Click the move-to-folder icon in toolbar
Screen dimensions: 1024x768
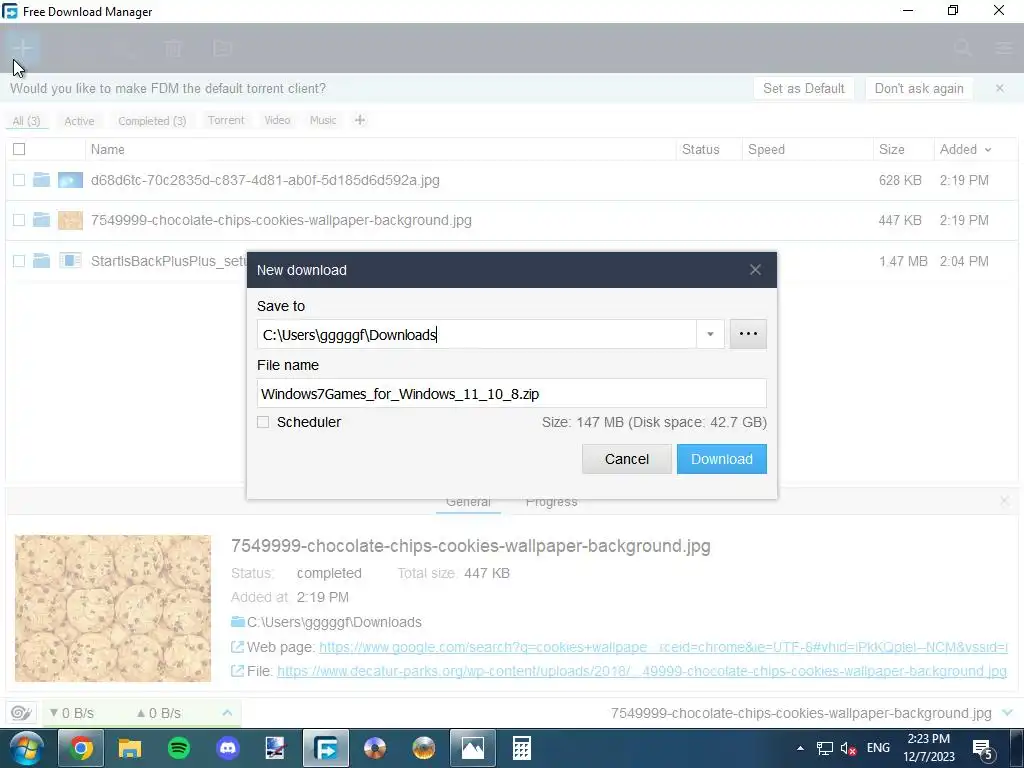point(223,48)
